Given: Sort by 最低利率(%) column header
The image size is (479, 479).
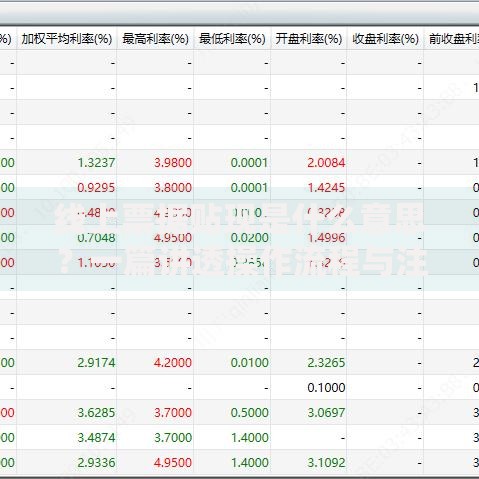Looking at the screenshot, I should pyautogui.click(x=232, y=39).
